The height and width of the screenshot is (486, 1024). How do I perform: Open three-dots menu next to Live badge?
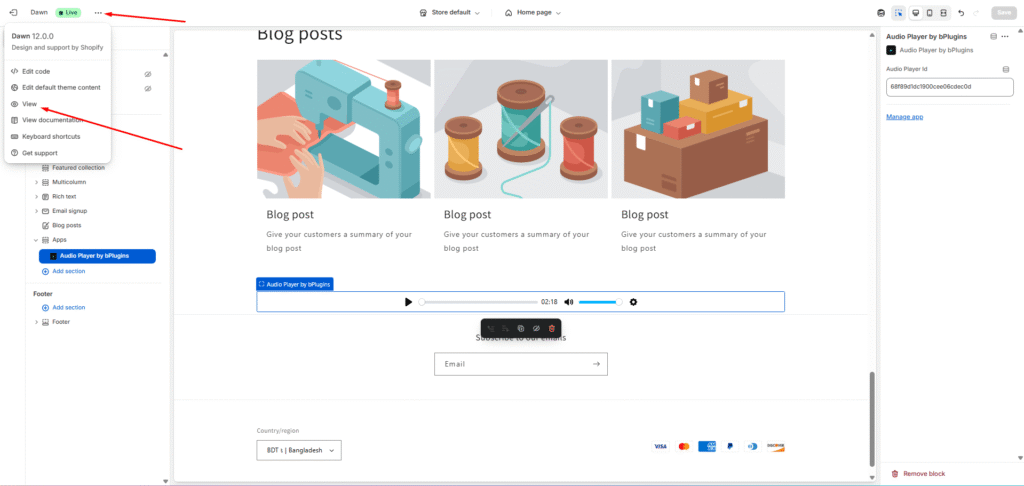(x=98, y=13)
